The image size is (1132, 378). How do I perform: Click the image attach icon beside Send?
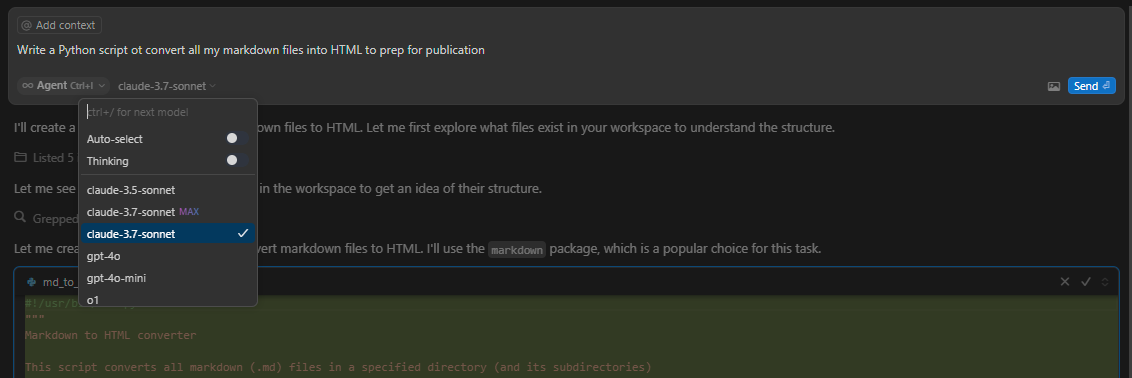pos(1054,87)
